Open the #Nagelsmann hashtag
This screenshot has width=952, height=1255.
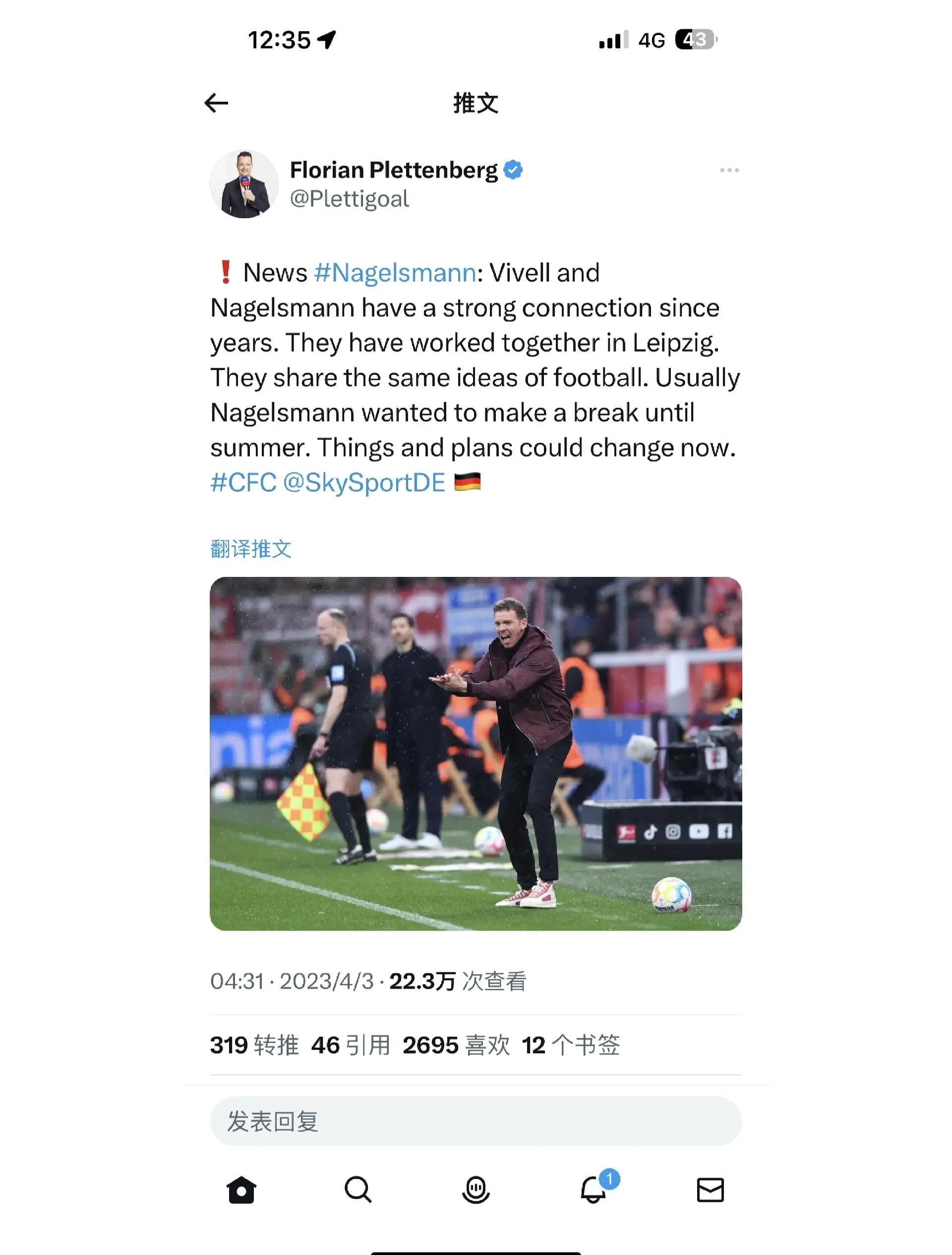pos(395,273)
